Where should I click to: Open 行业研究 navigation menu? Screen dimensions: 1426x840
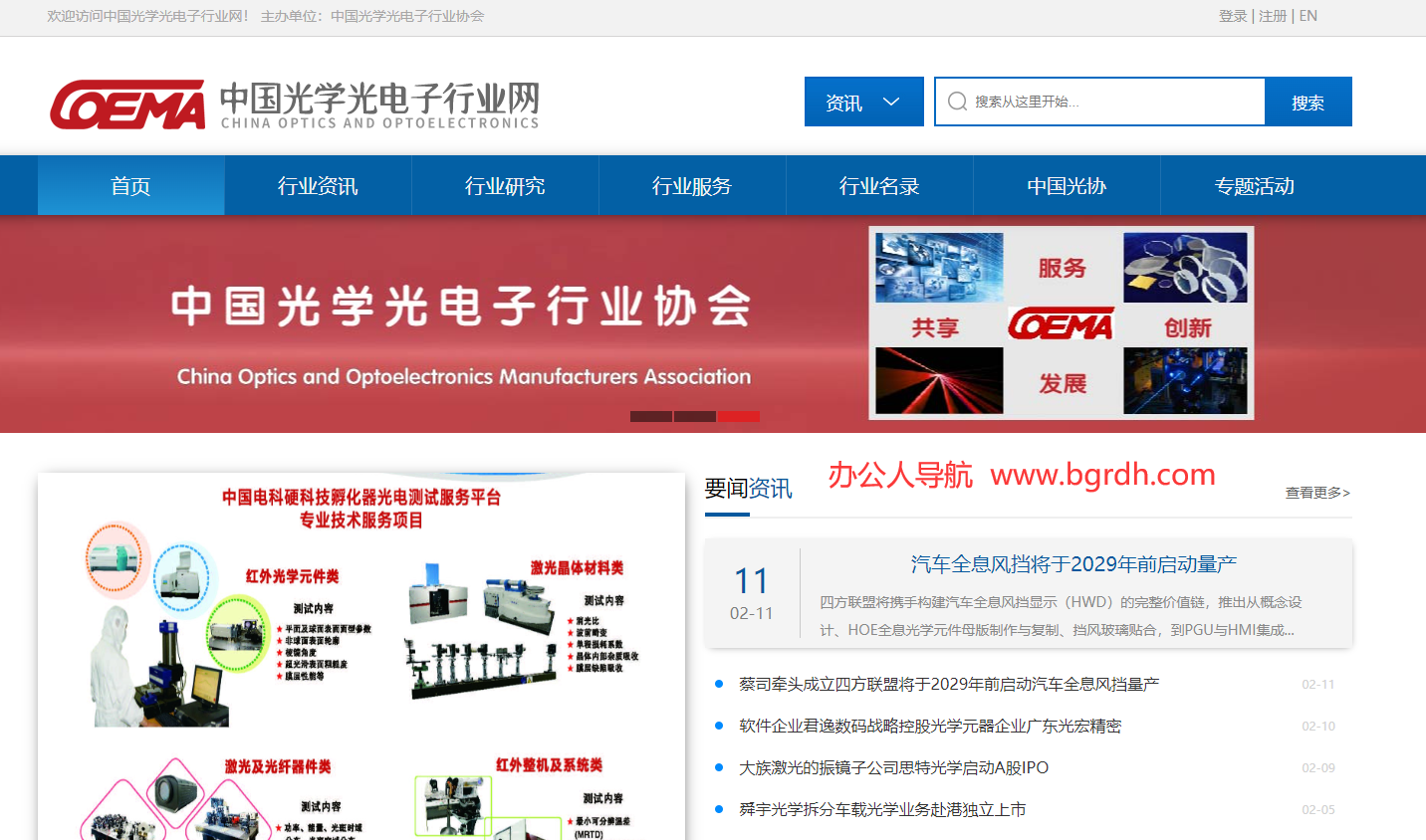(505, 185)
